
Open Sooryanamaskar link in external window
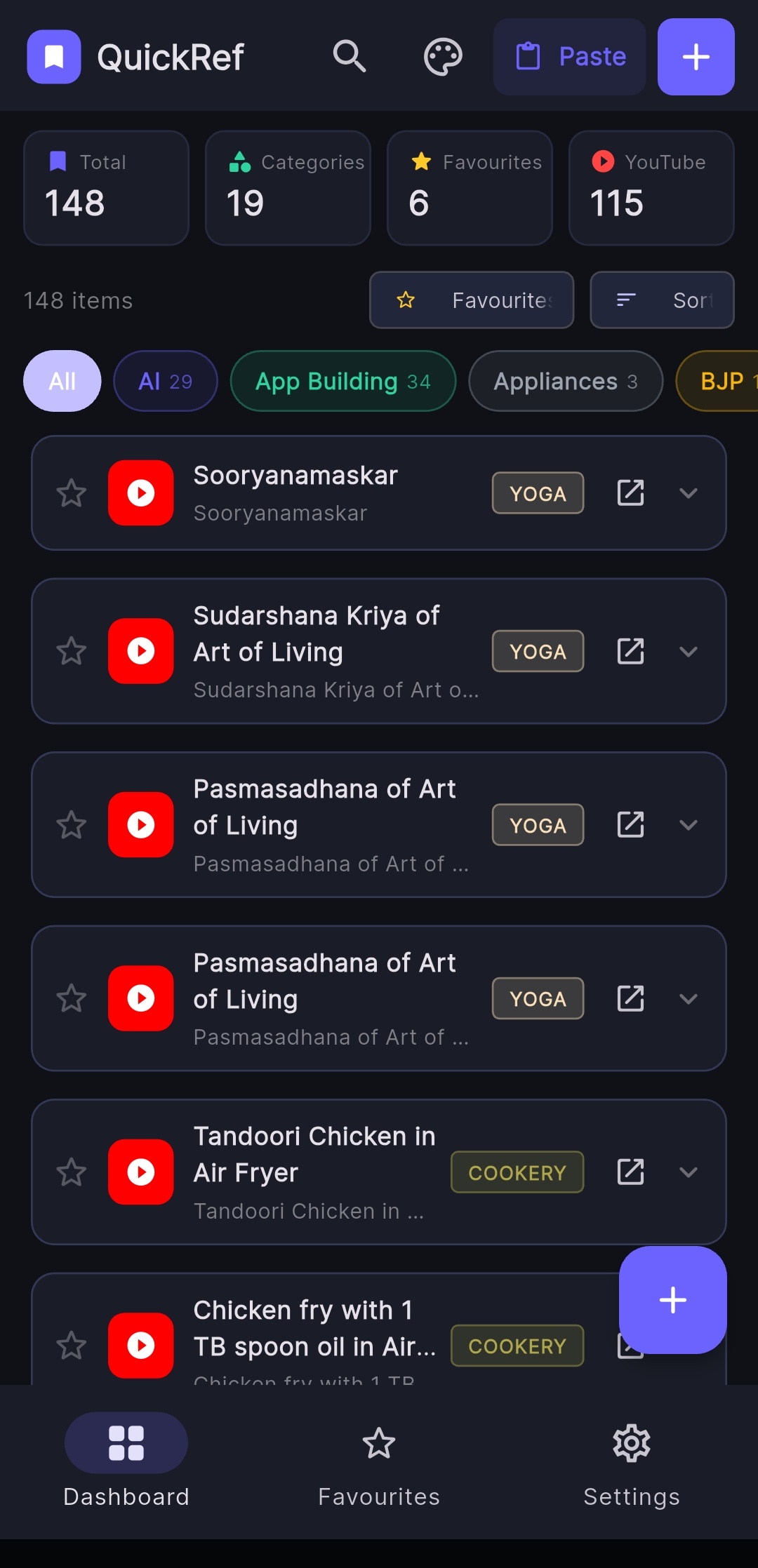point(630,492)
